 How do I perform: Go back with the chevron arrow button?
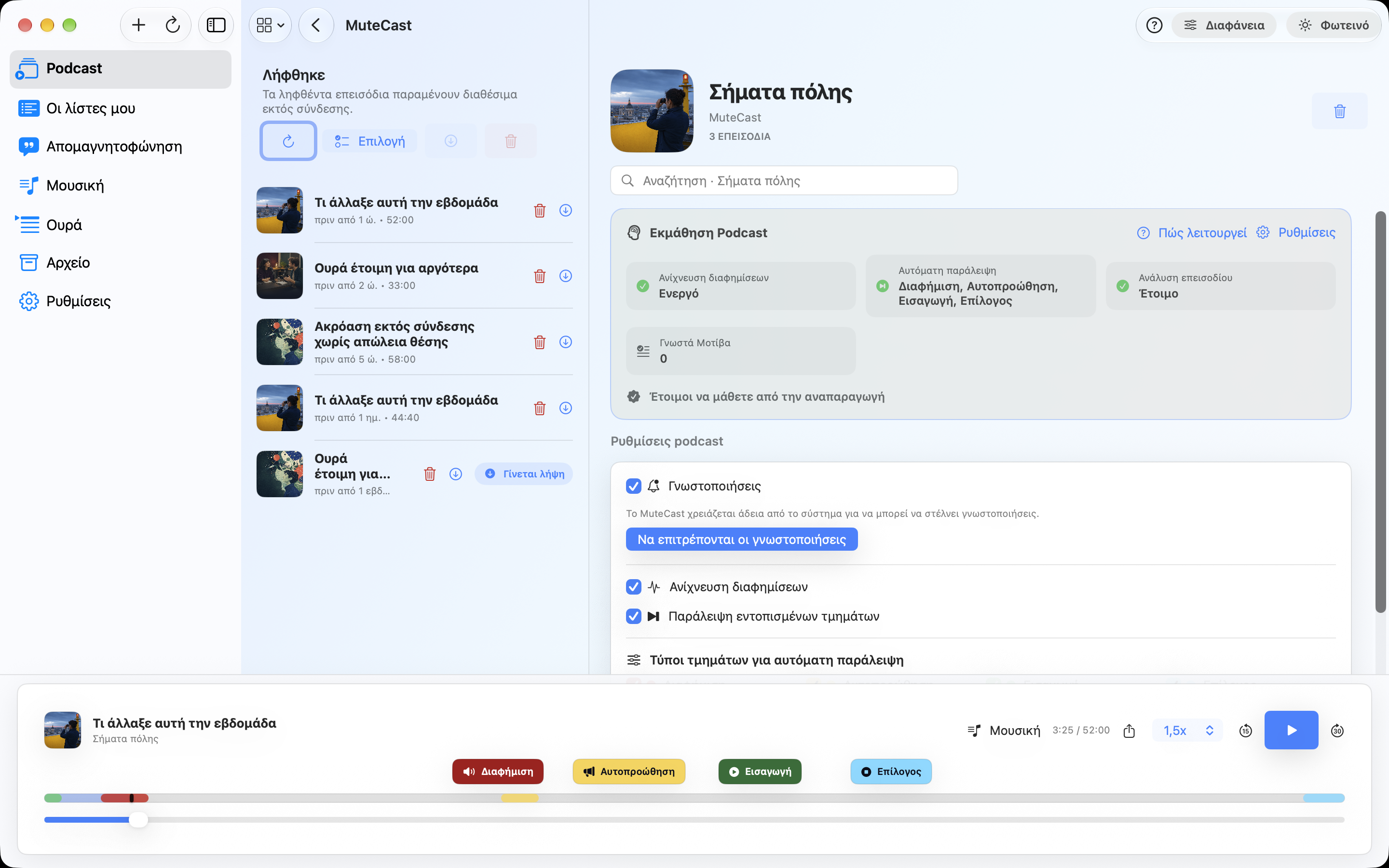[316, 25]
